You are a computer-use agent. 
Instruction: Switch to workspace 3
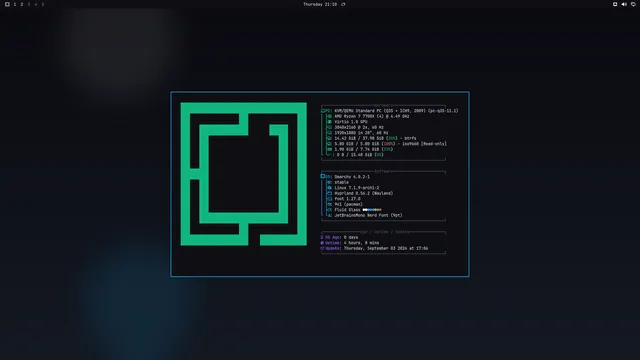coord(29,4)
